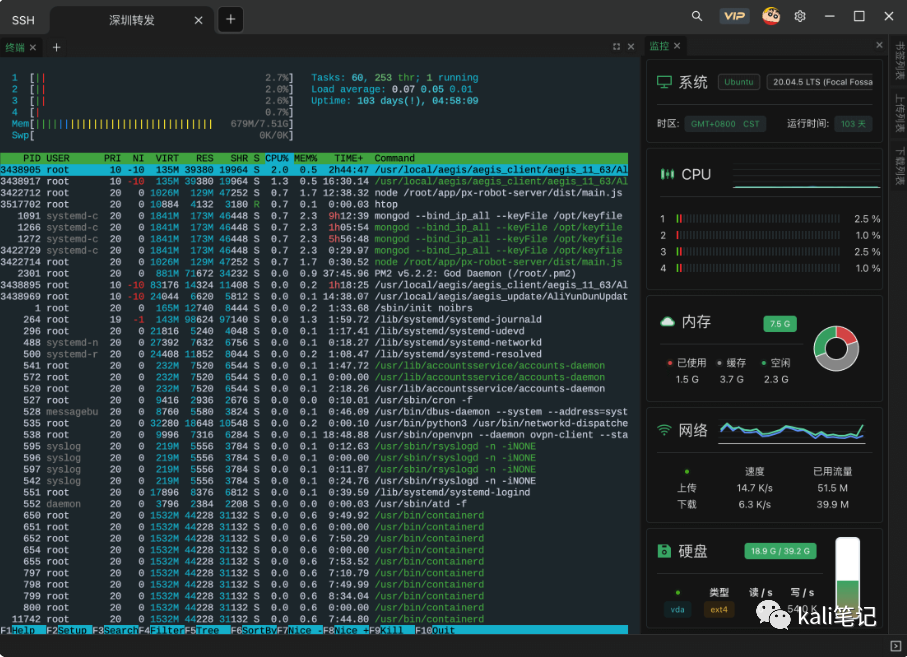Open the 下载列表 download list sidebar tab
Screen dimensions: 907x657
(899, 166)
